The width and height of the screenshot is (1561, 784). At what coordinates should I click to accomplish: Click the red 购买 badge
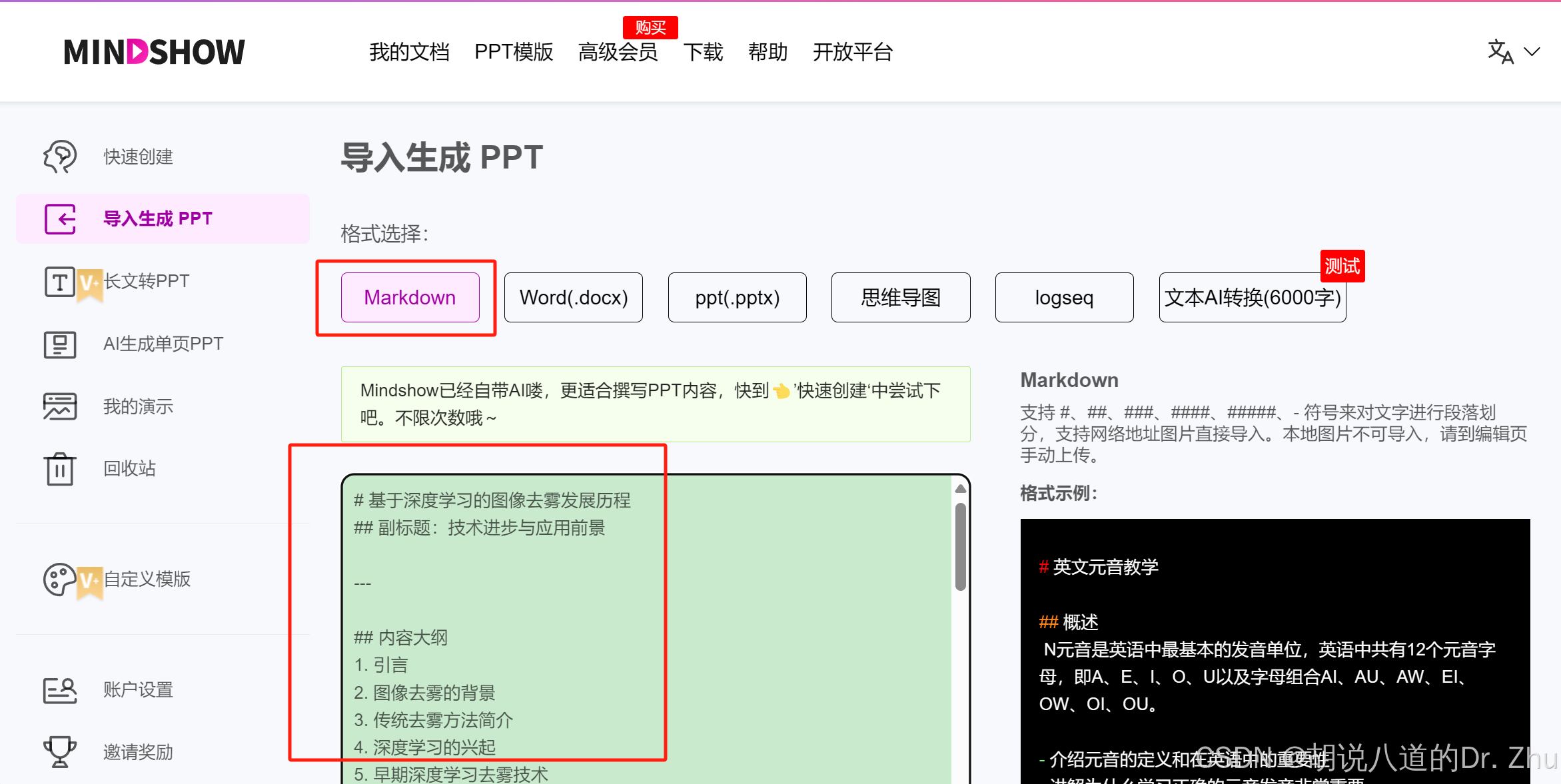[x=650, y=27]
